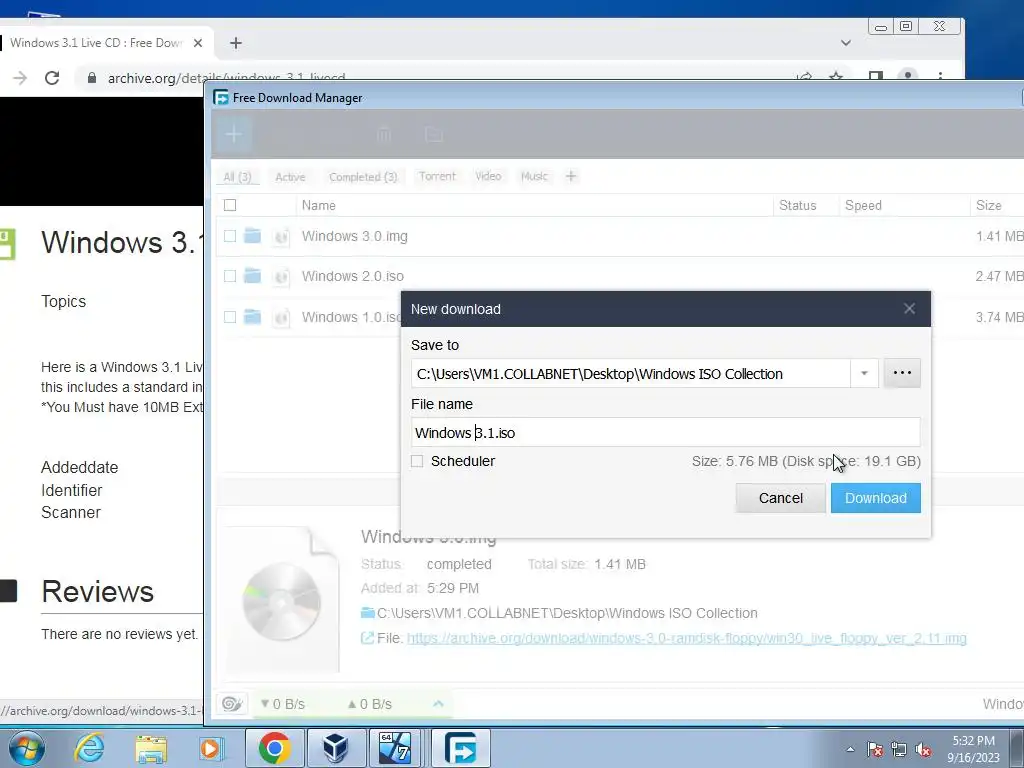Close the New download dialog with X
The height and width of the screenshot is (768, 1024).
click(x=909, y=309)
